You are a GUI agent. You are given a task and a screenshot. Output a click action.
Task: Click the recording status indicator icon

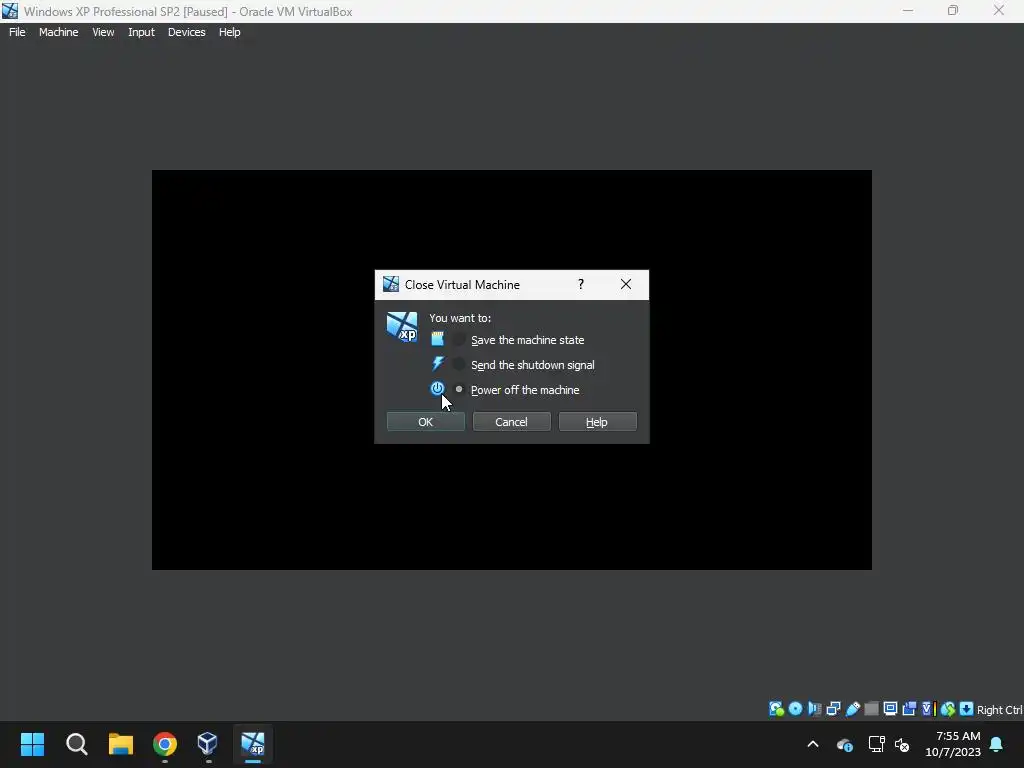pyautogui.click(x=909, y=709)
